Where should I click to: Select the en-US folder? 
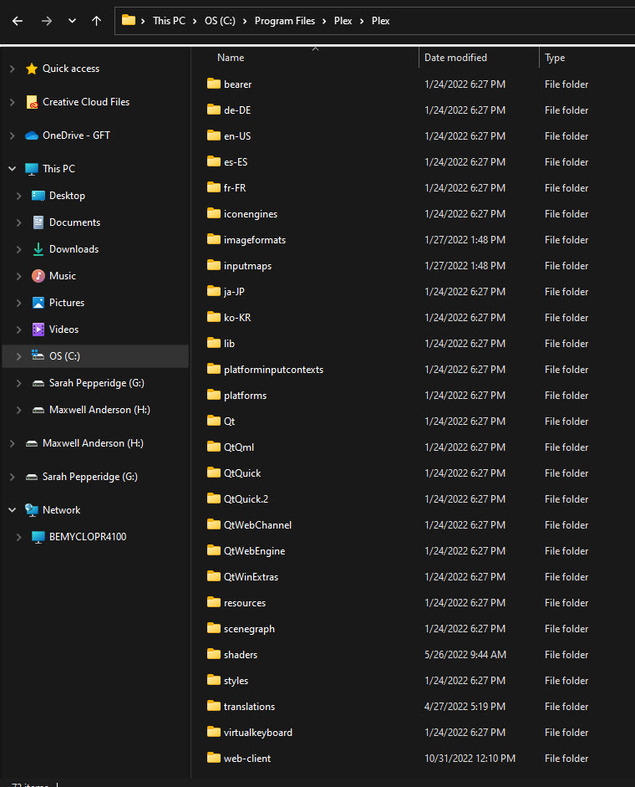[237, 136]
